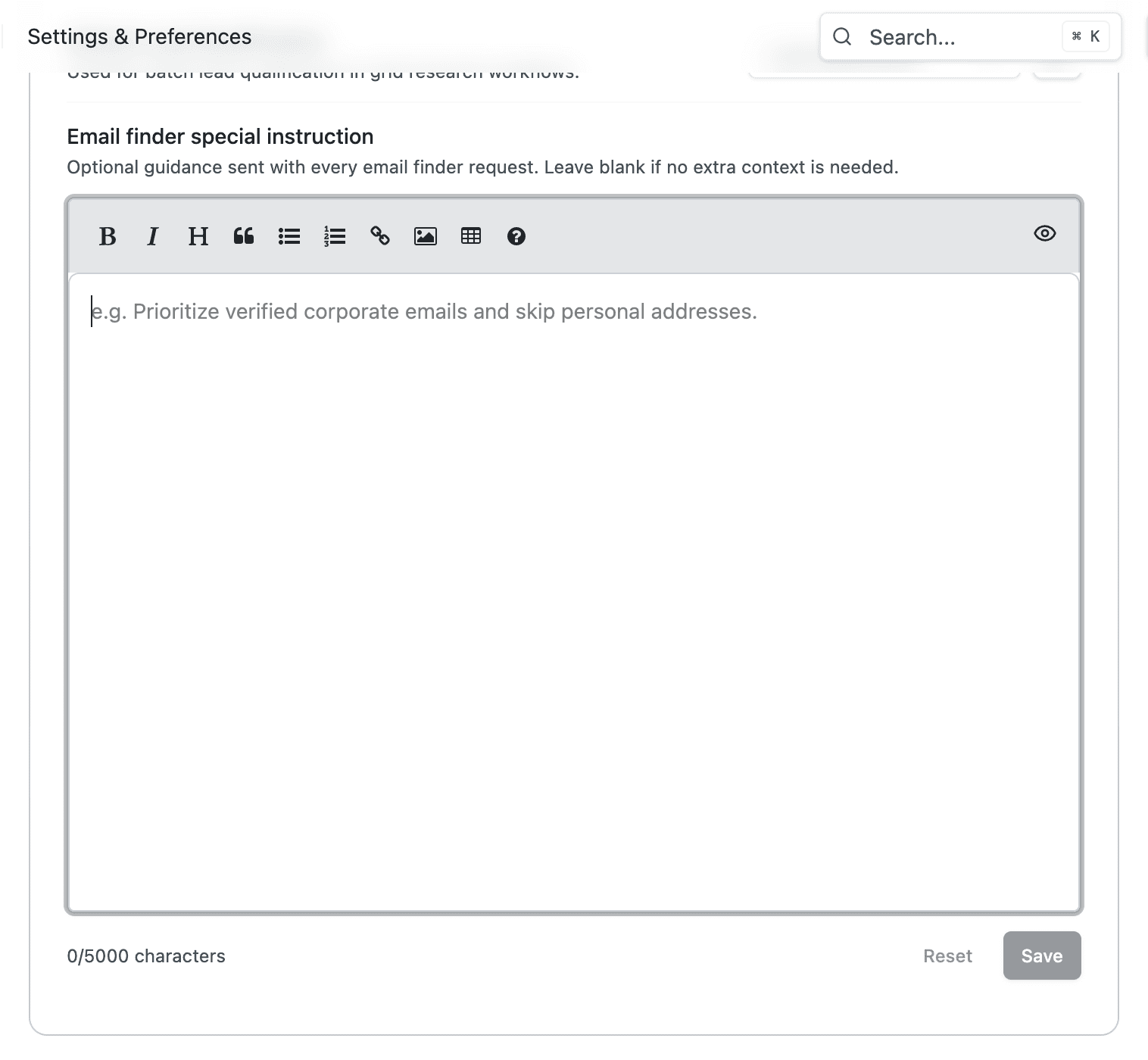Click the search magnifier icon
1148x1060 pixels.
(x=842, y=36)
